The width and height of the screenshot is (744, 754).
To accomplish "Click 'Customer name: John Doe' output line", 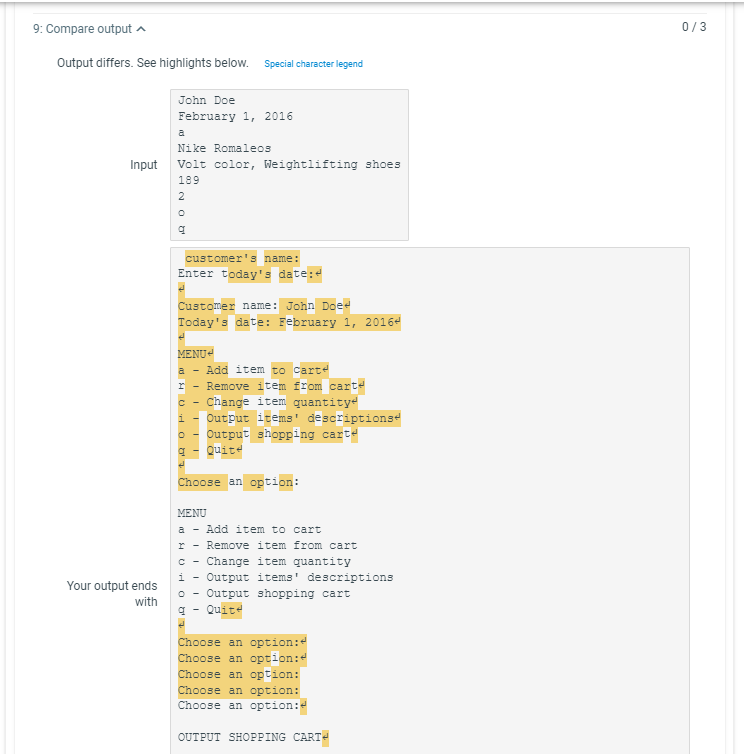I will click(x=264, y=306).
